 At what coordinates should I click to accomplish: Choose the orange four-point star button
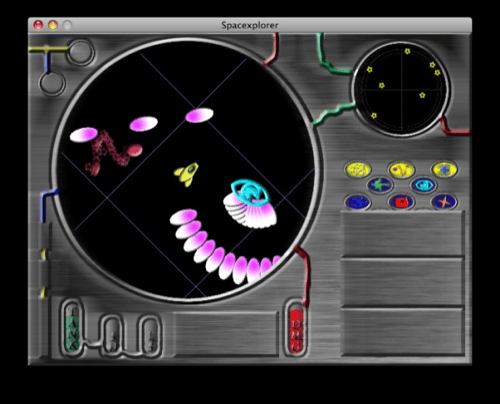(445, 202)
